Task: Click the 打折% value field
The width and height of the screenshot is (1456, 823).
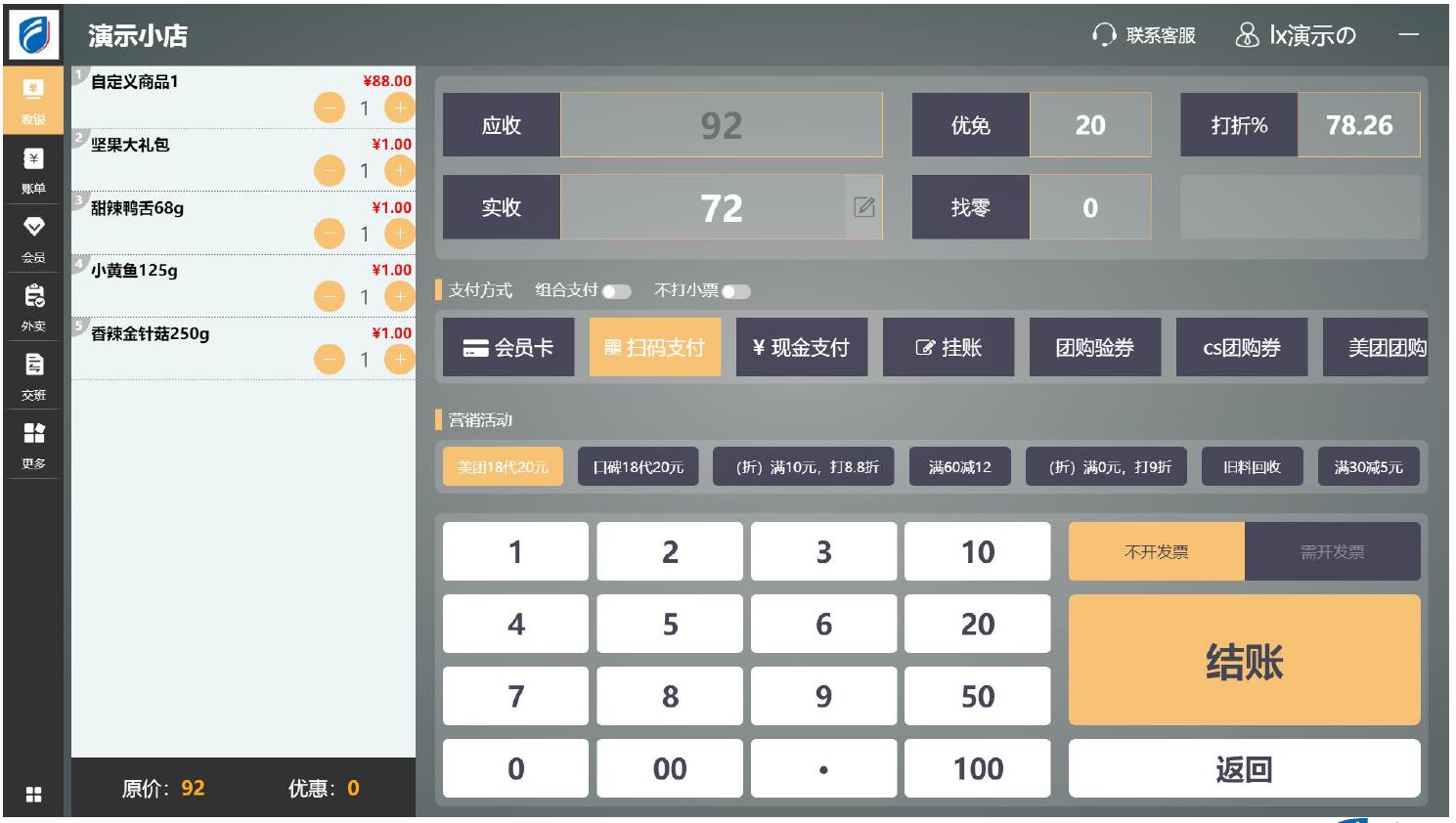Action: click(x=1358, y=125)
